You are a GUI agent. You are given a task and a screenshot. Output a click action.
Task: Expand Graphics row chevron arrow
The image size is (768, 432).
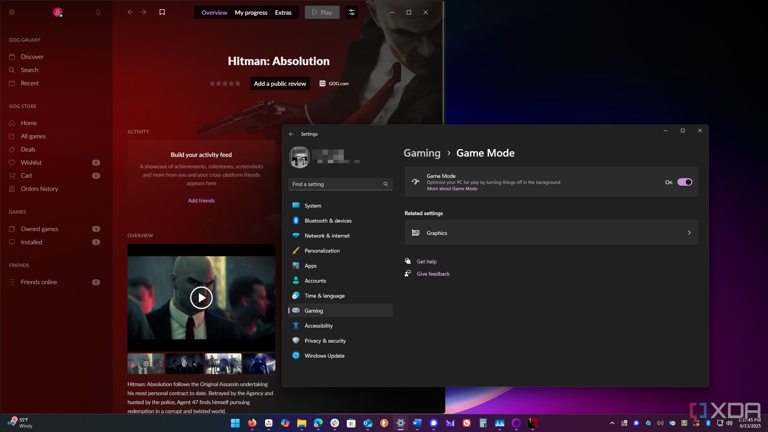(x=689, y=233)
